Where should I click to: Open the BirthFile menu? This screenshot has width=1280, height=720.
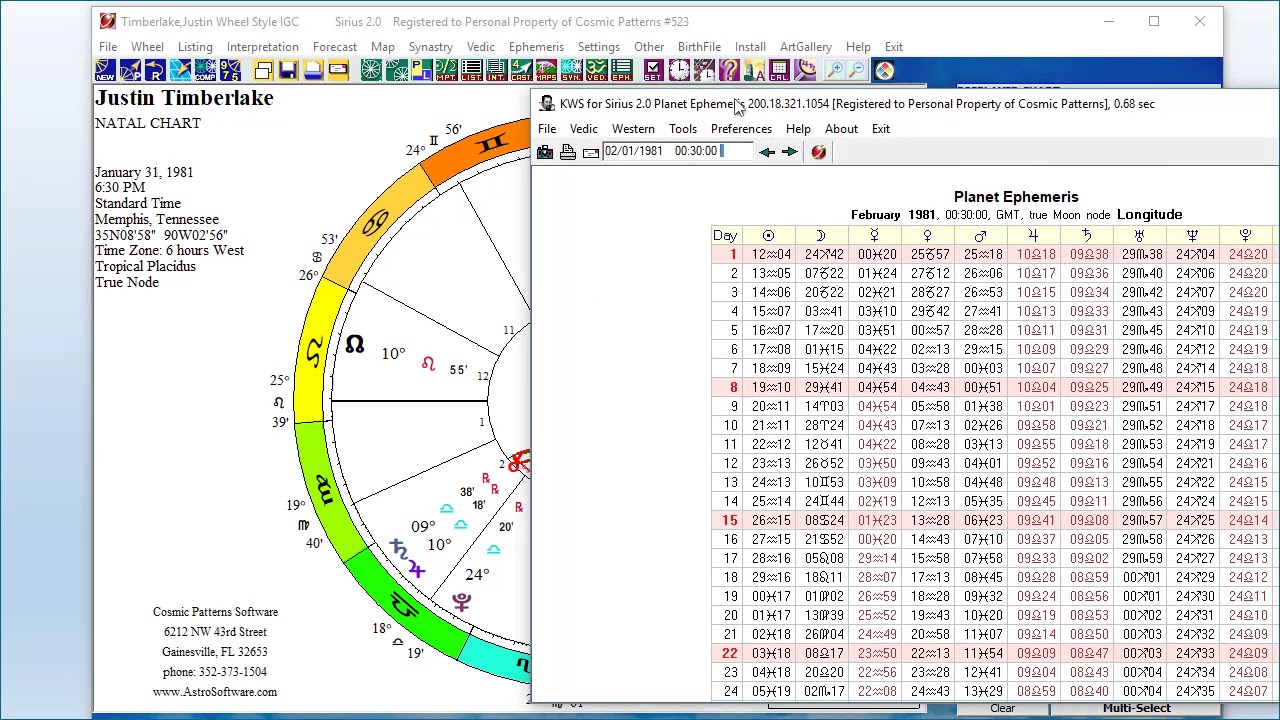click(x=699, y=47)
